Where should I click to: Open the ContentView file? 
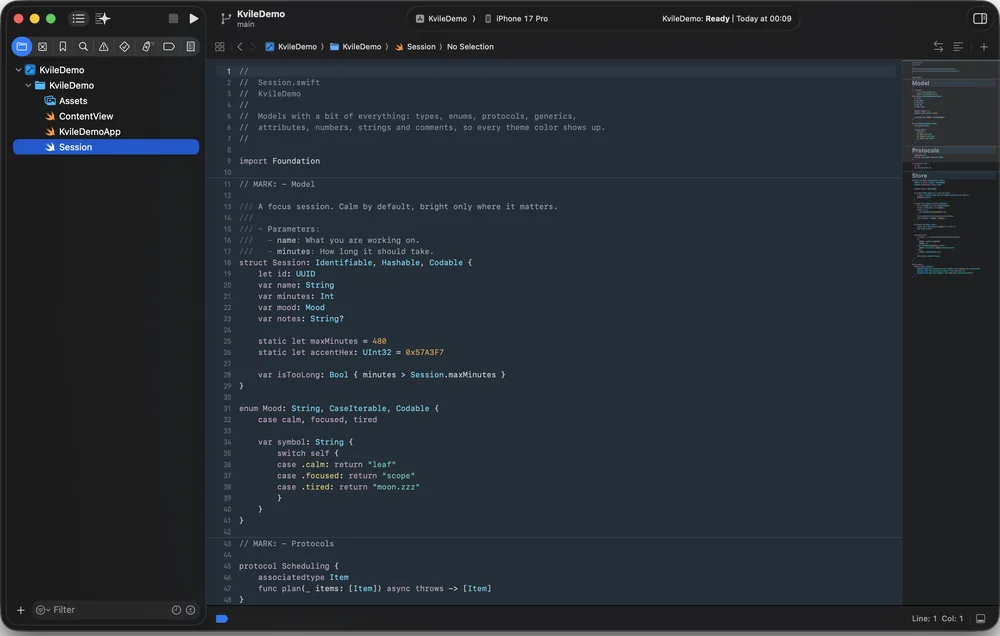tap(86, 116)
